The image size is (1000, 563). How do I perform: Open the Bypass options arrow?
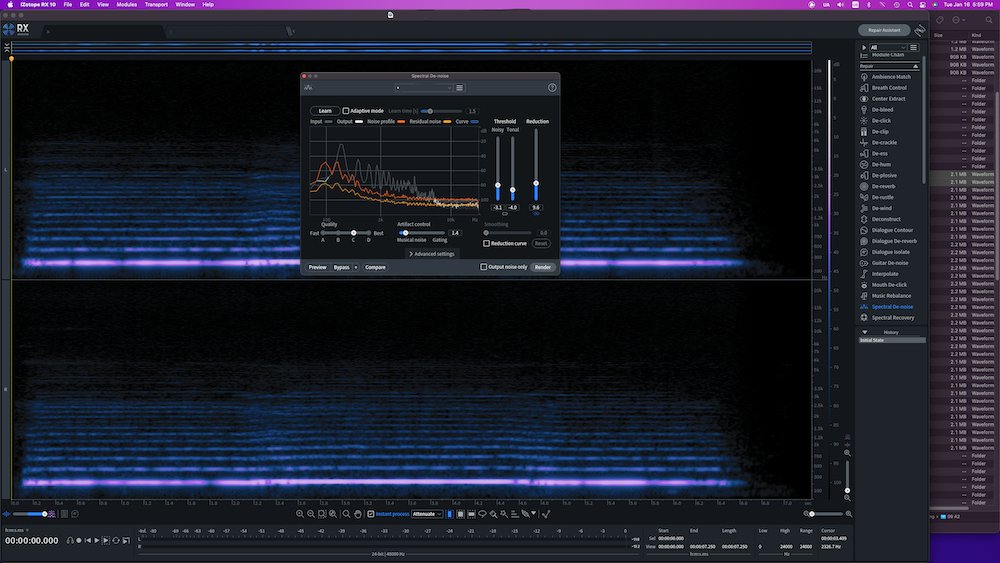pyautogui.click(x=356, y=267)
